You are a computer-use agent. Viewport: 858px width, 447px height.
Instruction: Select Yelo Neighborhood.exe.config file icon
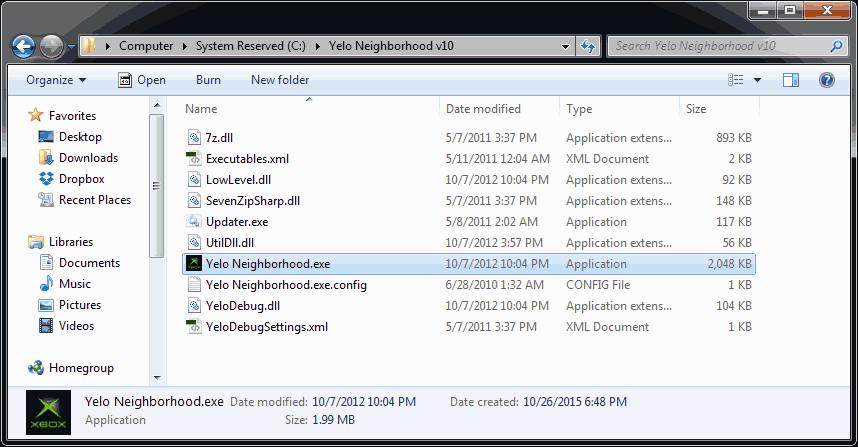click(194, 285)
